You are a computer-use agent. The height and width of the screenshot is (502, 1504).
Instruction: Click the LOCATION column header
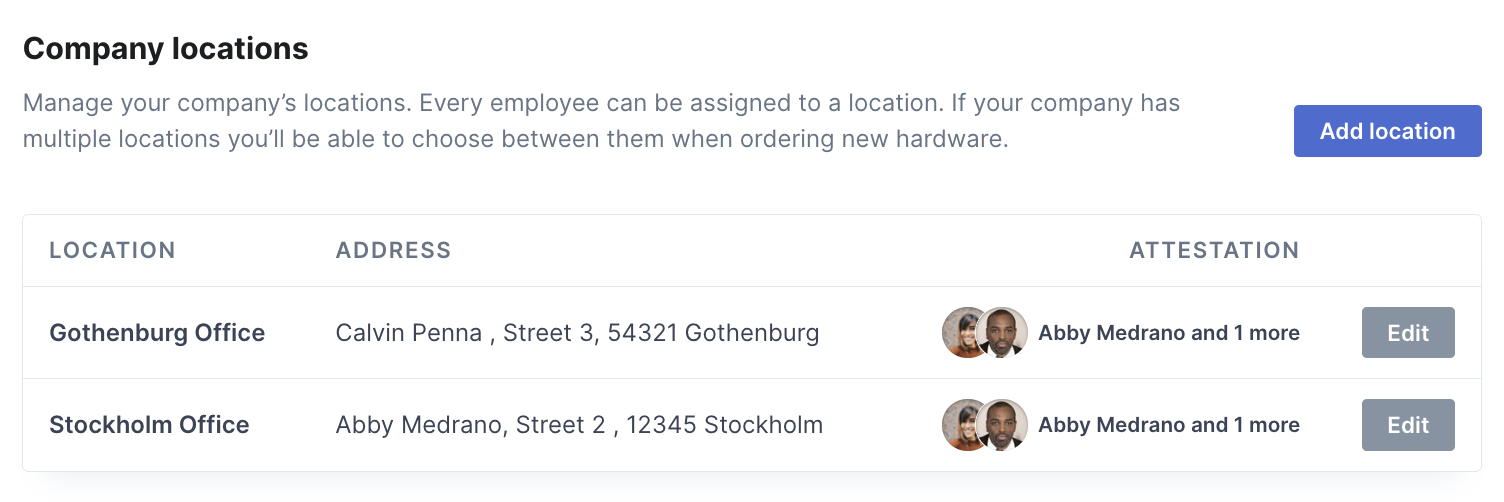113,250
